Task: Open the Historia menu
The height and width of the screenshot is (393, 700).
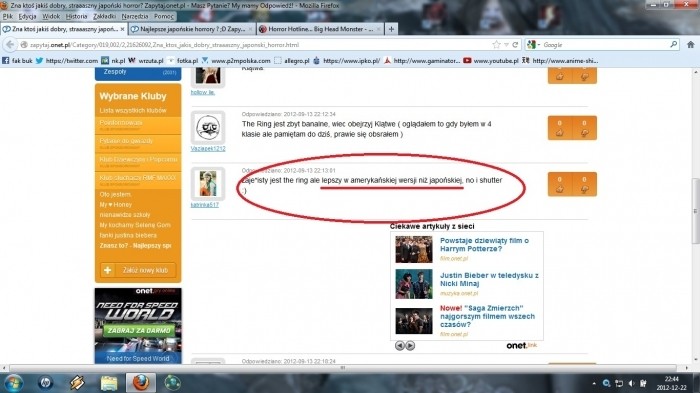Action: click(76, 17)
